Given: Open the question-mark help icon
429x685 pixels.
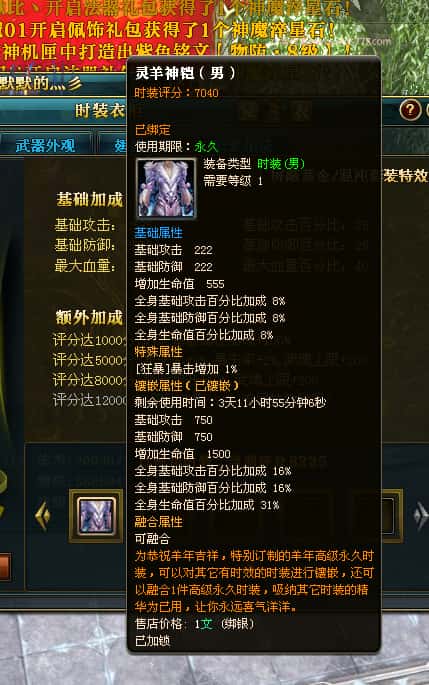Looking at the screenshot, I should click(x=410, y=110).
